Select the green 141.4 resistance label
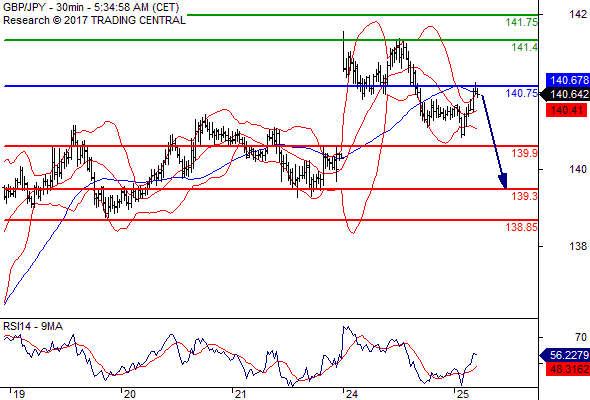The height and width of the screenshot is (400, 590). tap(525, 47)
